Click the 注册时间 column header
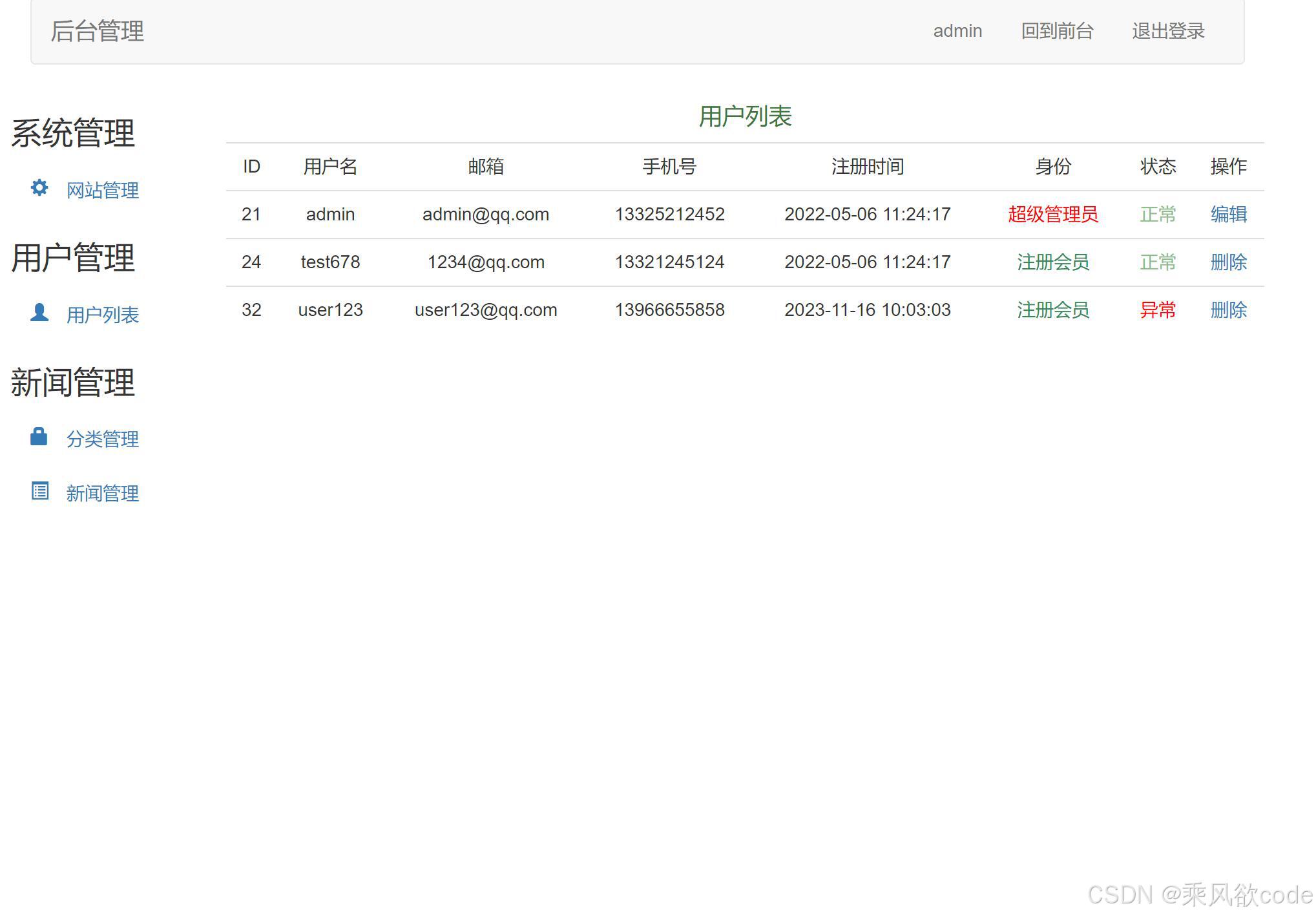Viewport: 1316px width, 917px height. pyautogui.click(x=867, y=167)
